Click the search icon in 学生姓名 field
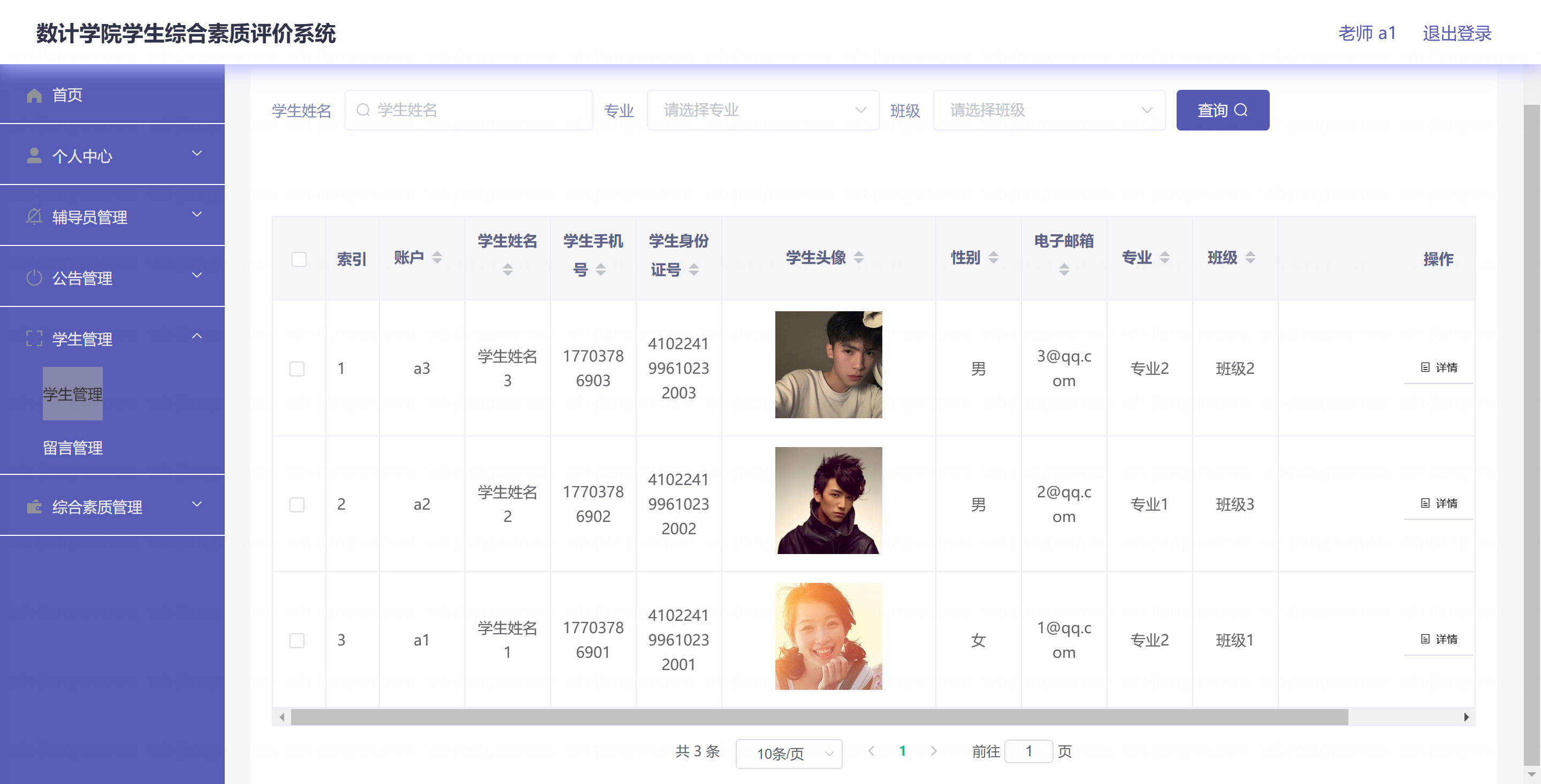Viewport: 1541px width, 784px height. pyautogui.click(x=363, y=110)
